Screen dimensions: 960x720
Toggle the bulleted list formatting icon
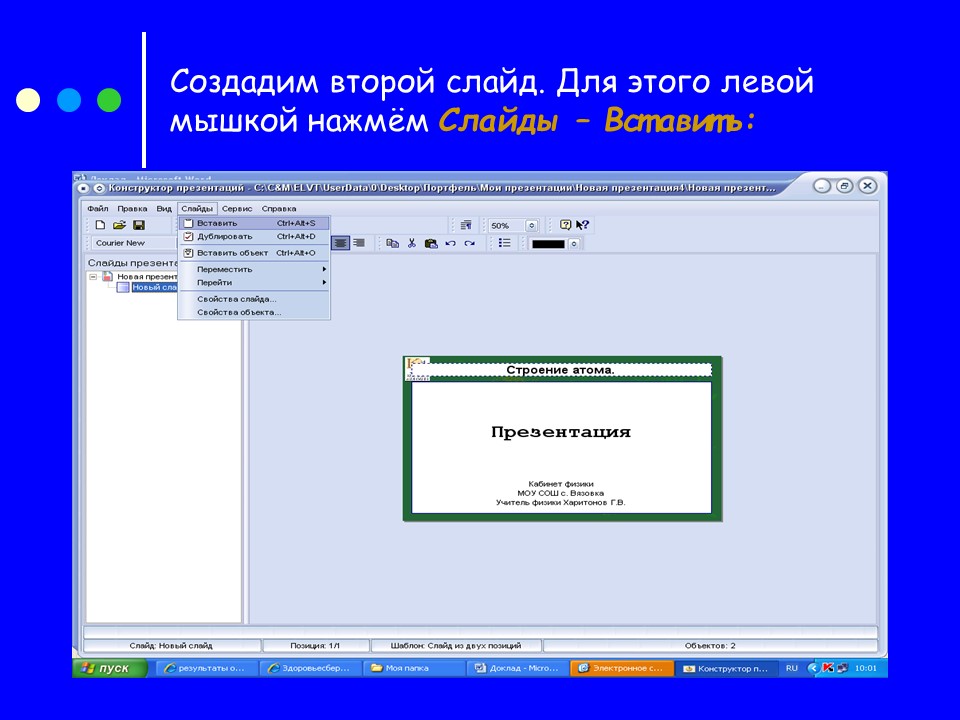click(507, 243)
